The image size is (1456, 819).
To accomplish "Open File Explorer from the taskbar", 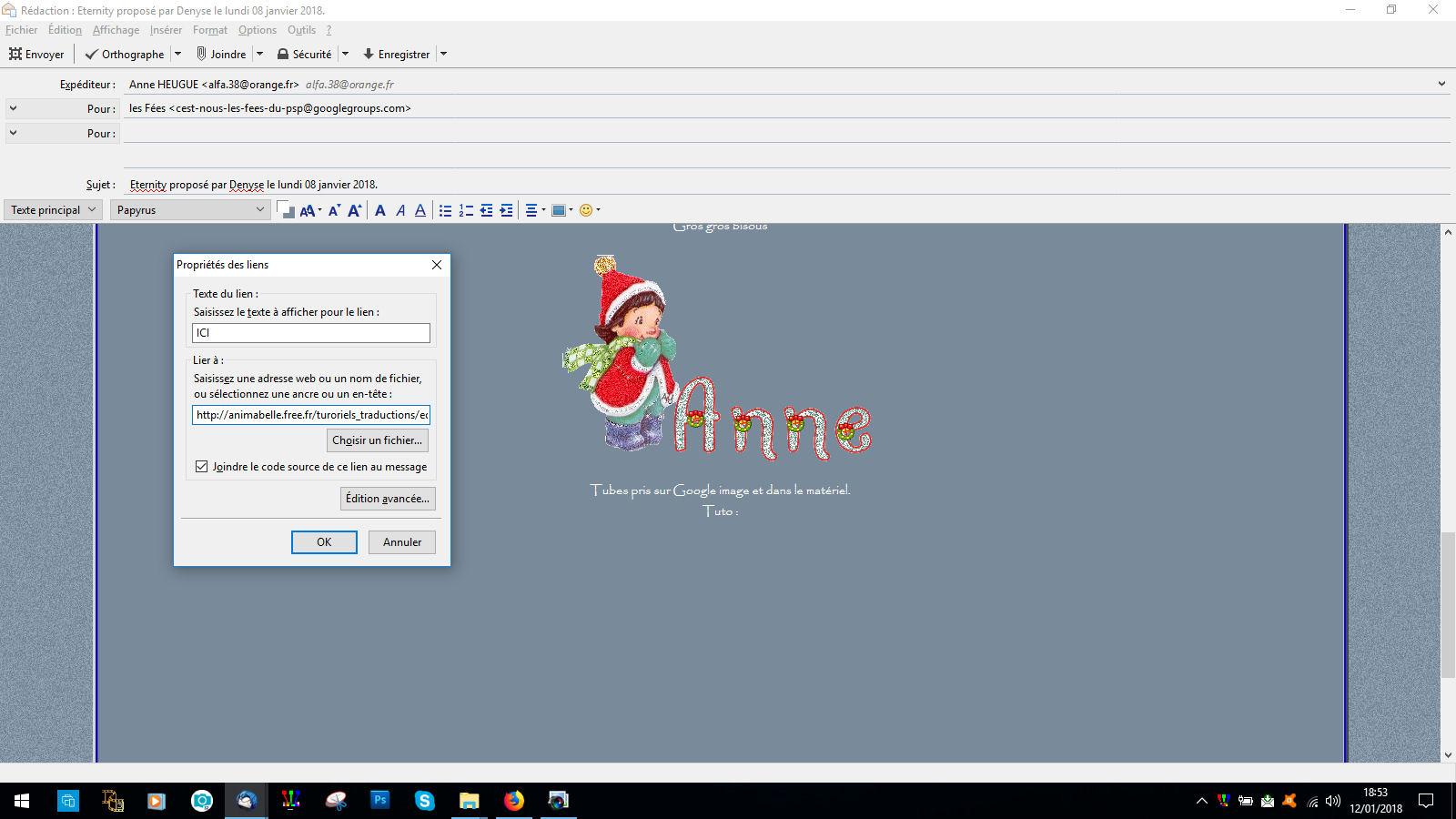I will tap(470, 801).
